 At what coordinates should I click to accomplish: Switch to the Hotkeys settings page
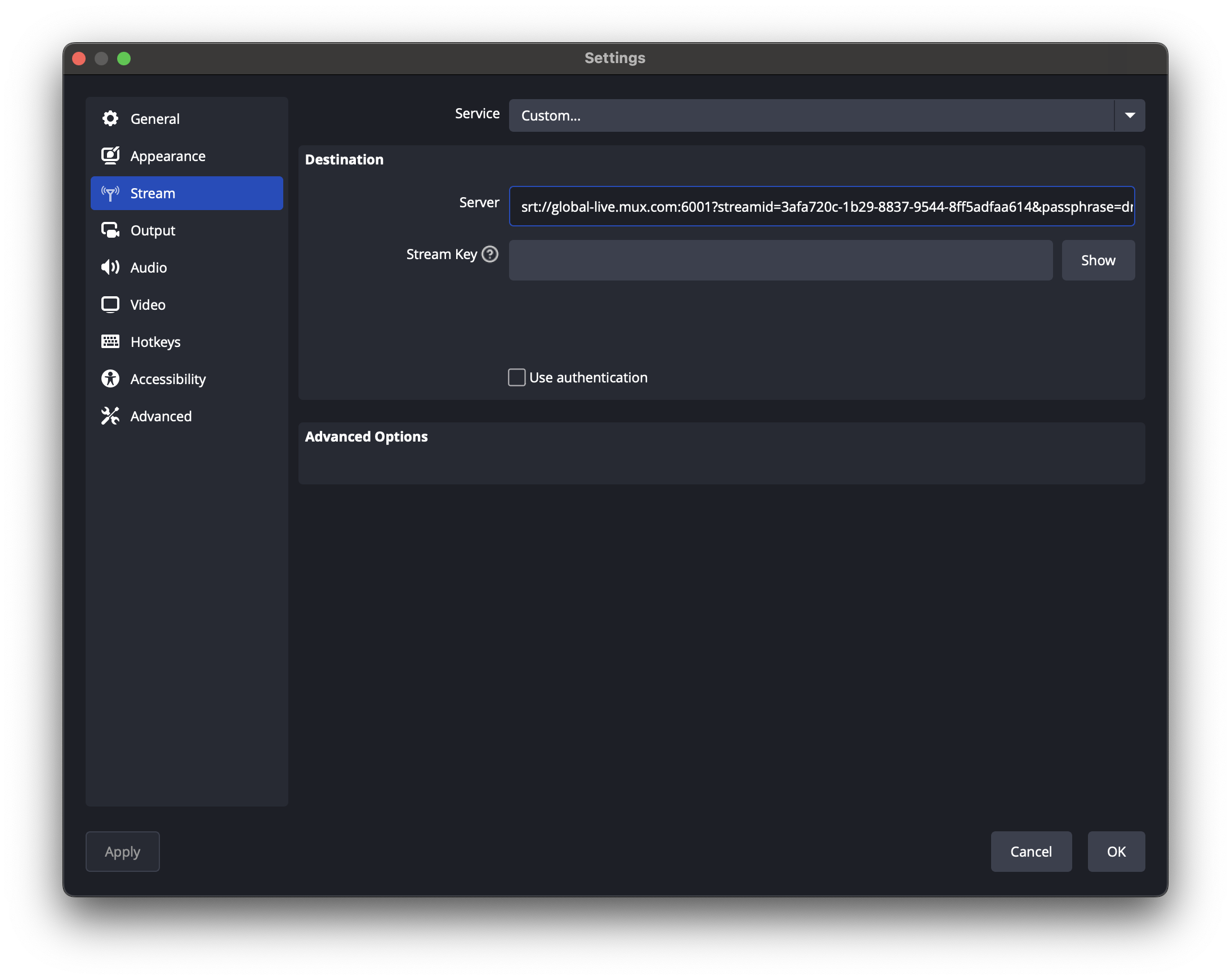coord(157,341)
